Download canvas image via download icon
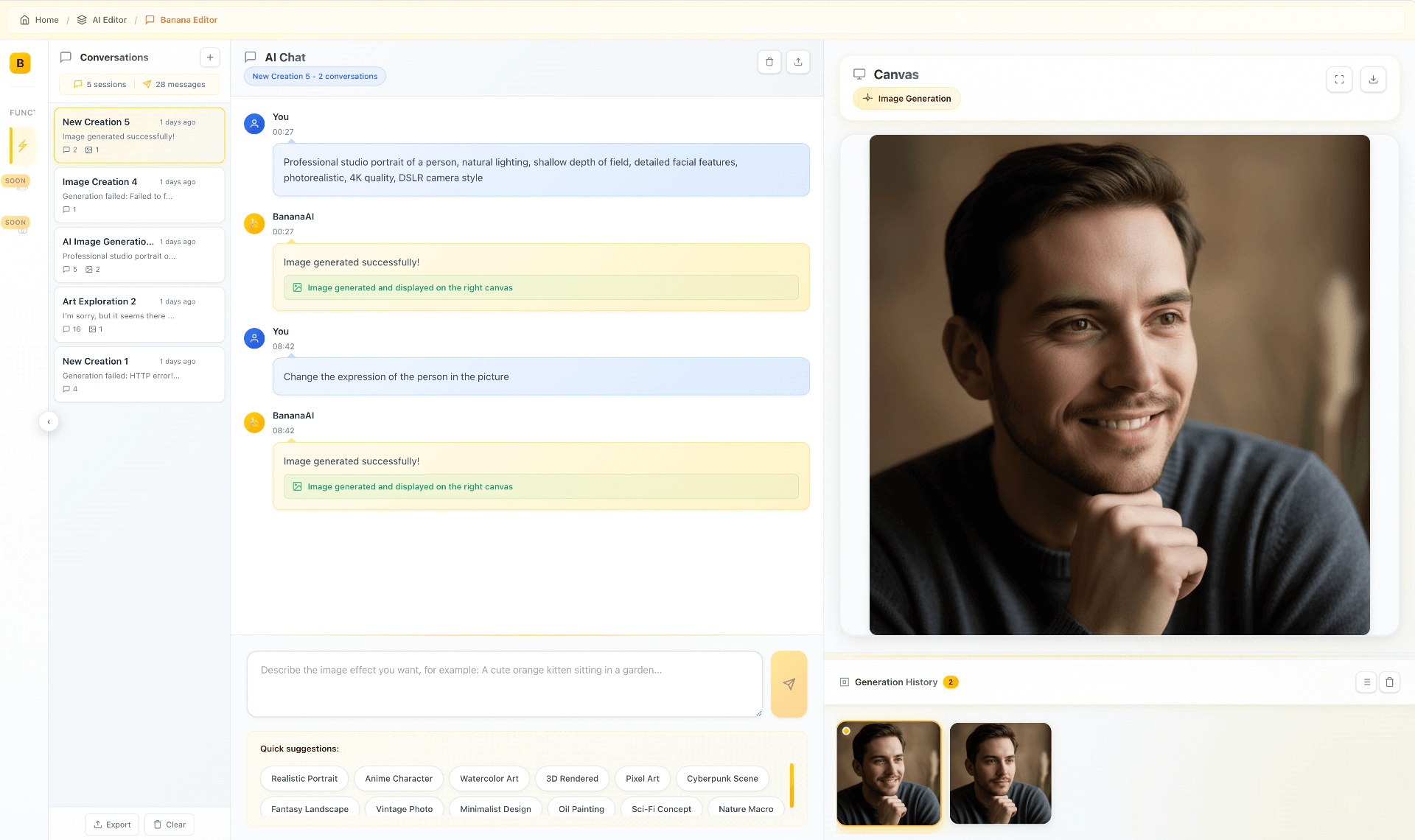 [x=1373, y=80]
